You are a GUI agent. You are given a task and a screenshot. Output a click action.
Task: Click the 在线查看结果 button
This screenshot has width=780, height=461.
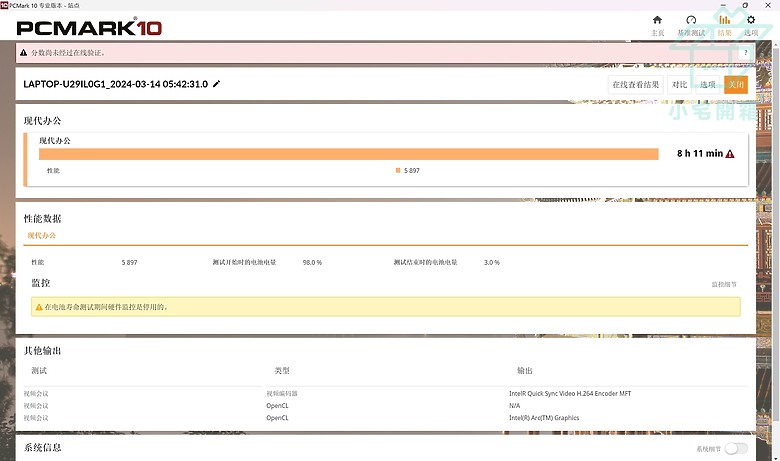click(635, 85)
